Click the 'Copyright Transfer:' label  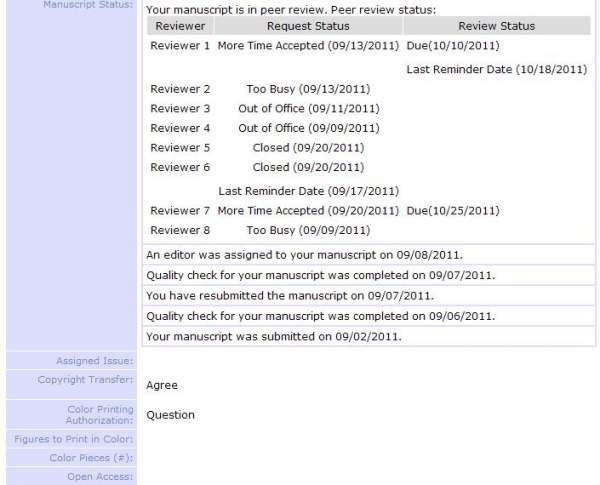click(86, 379)
